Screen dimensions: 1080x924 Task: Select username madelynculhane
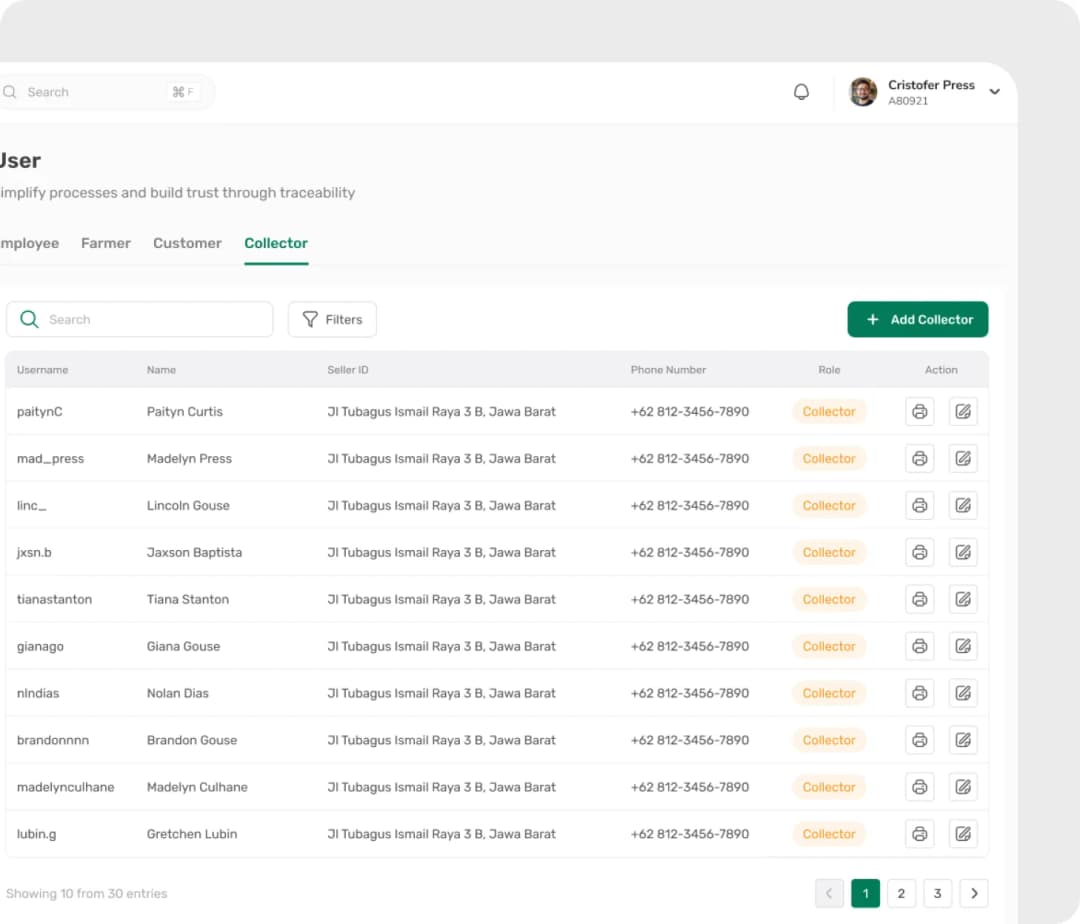[65, 787]
